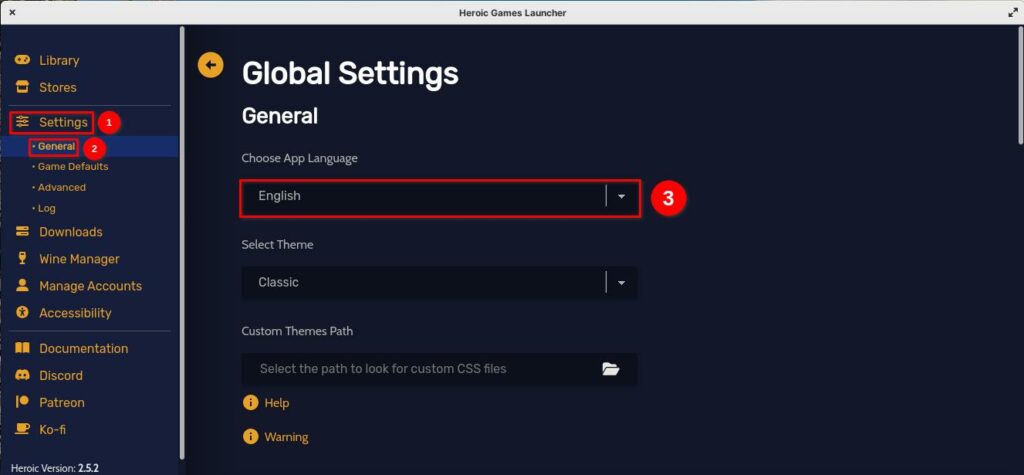Viewport: 1024px width, 475px height.
Task: Click the custom CSS files path field
Action: [x=420, y=369]
